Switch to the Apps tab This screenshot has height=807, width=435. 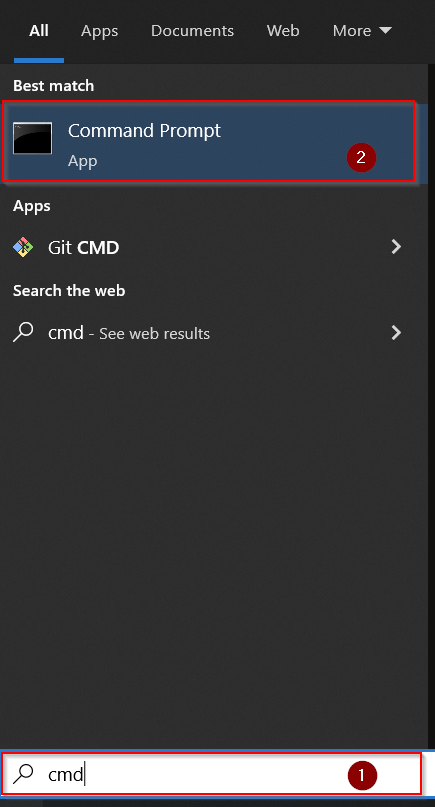pos(99,31)
